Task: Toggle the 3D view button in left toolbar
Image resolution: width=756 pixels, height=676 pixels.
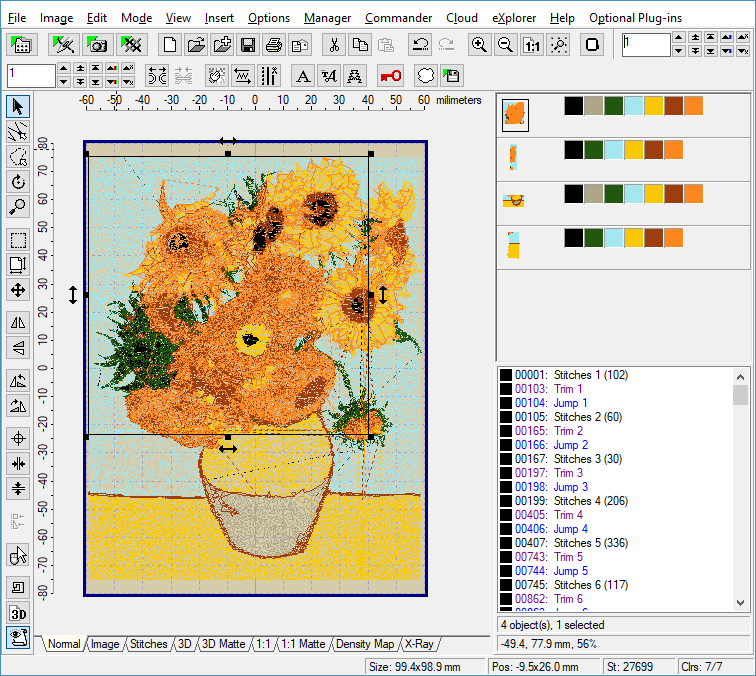Action: click(17, 612)
